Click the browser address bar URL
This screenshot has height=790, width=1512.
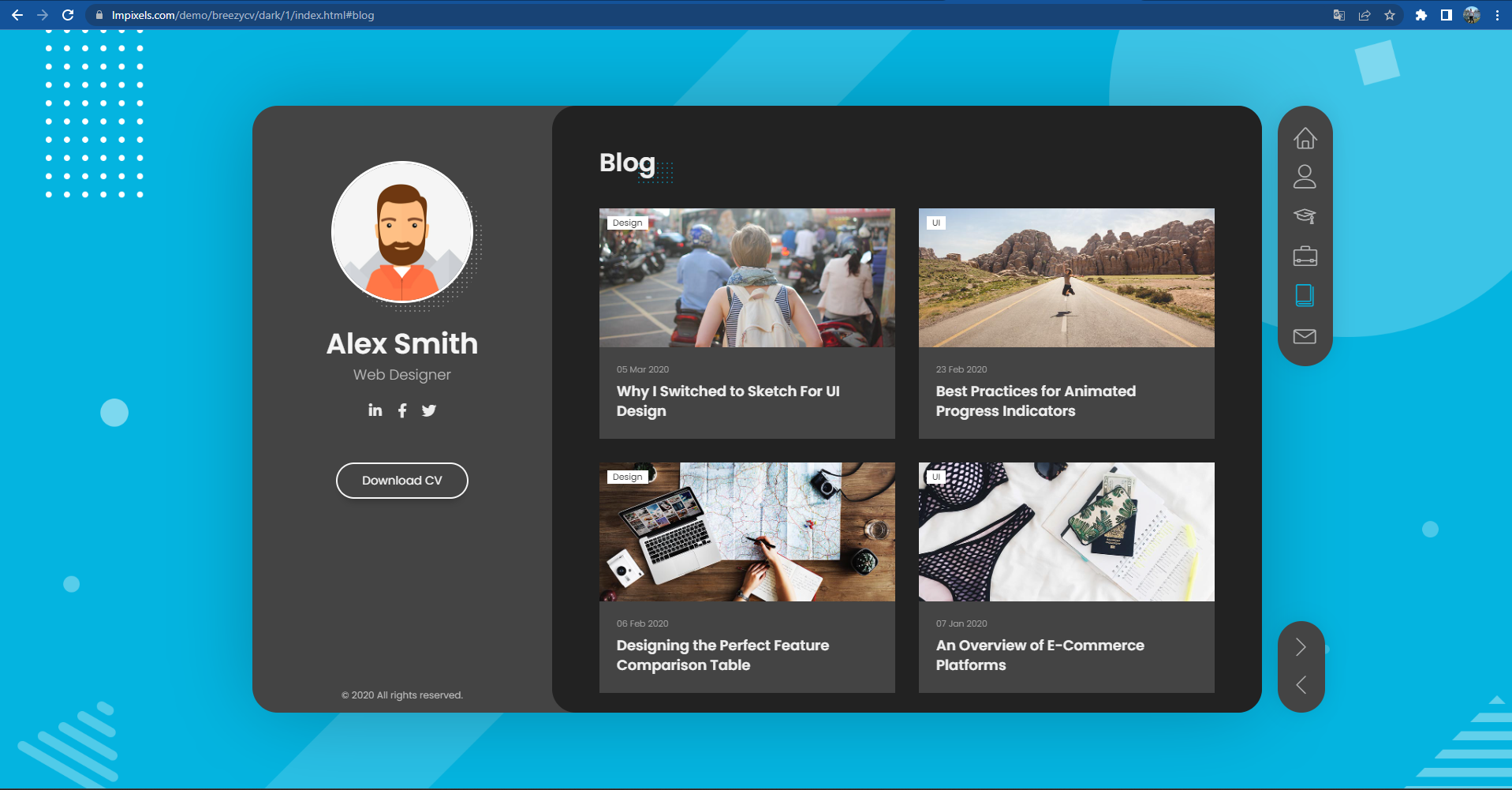[x=243, y=15]
